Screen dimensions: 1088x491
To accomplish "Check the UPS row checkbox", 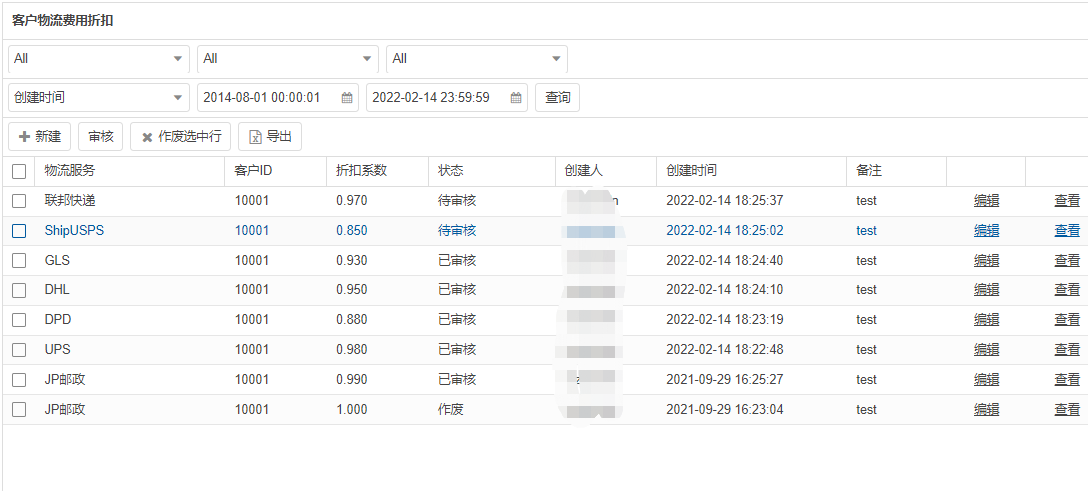I will (x=19, y=350).
